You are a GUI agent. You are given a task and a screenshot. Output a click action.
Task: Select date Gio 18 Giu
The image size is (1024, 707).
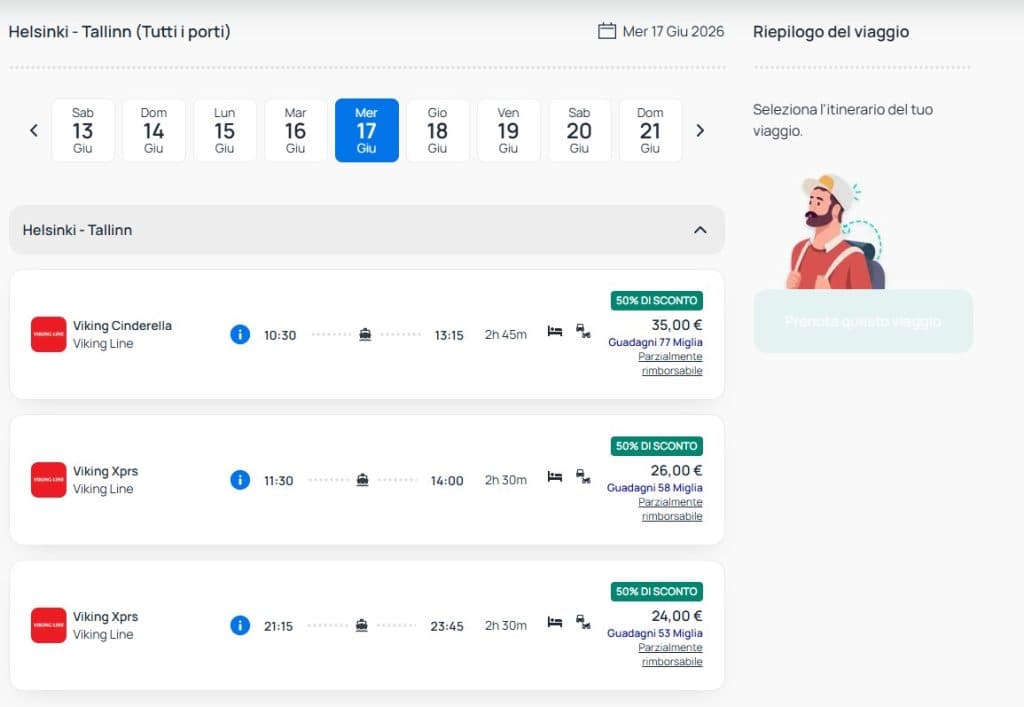(438, 131)
